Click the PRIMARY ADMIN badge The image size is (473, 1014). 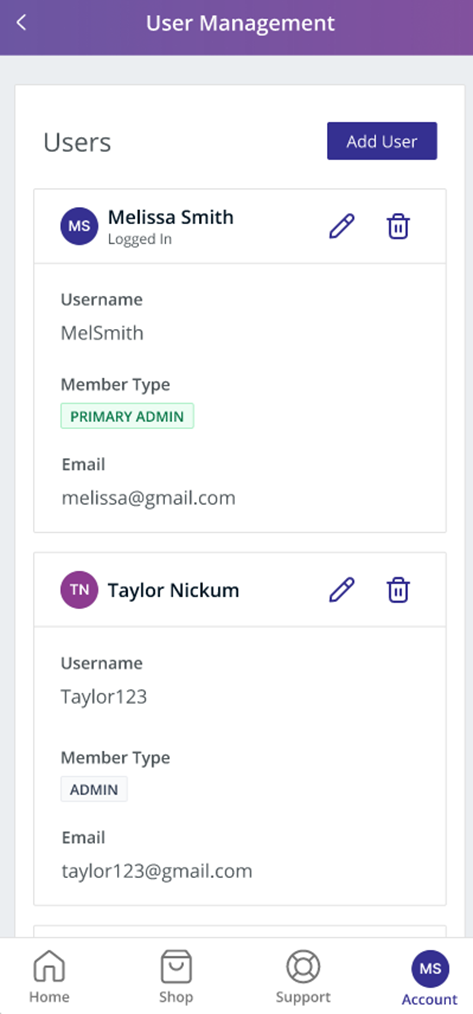click(x=127, y=416)
